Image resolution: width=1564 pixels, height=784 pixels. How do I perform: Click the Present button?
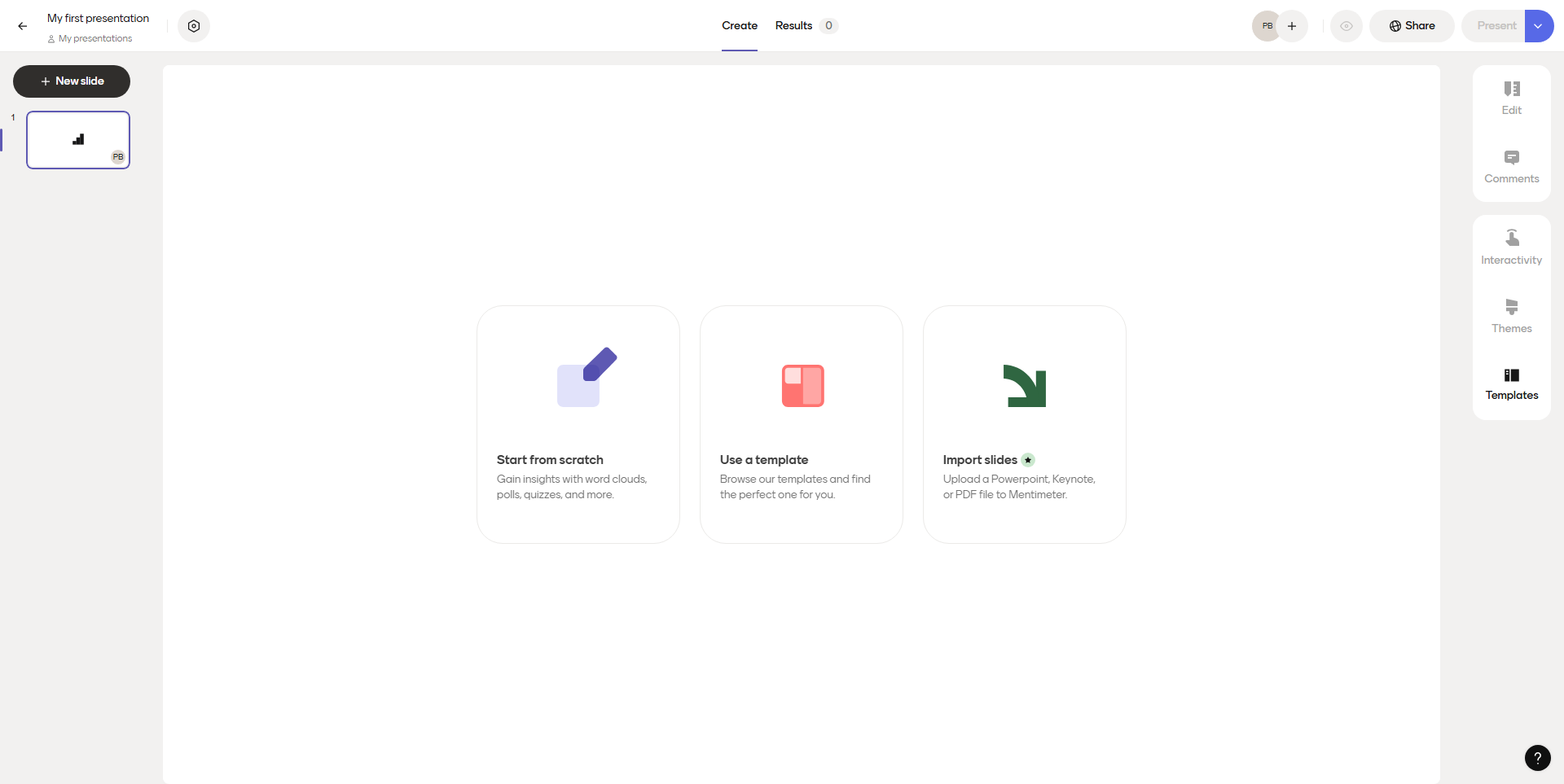click(1496, 26)
